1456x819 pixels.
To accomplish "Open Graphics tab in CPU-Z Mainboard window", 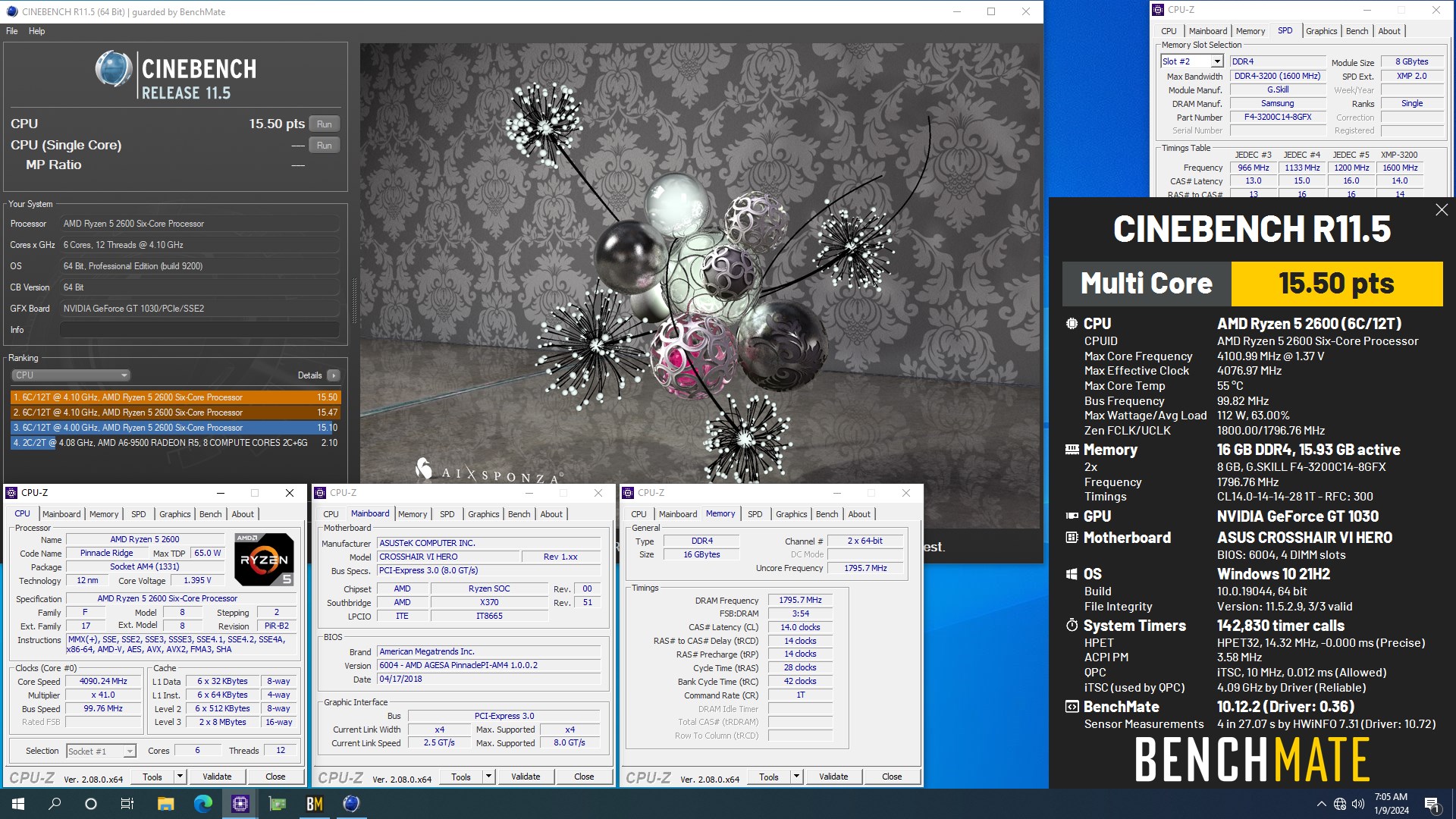I will click(x=483, y=514).
